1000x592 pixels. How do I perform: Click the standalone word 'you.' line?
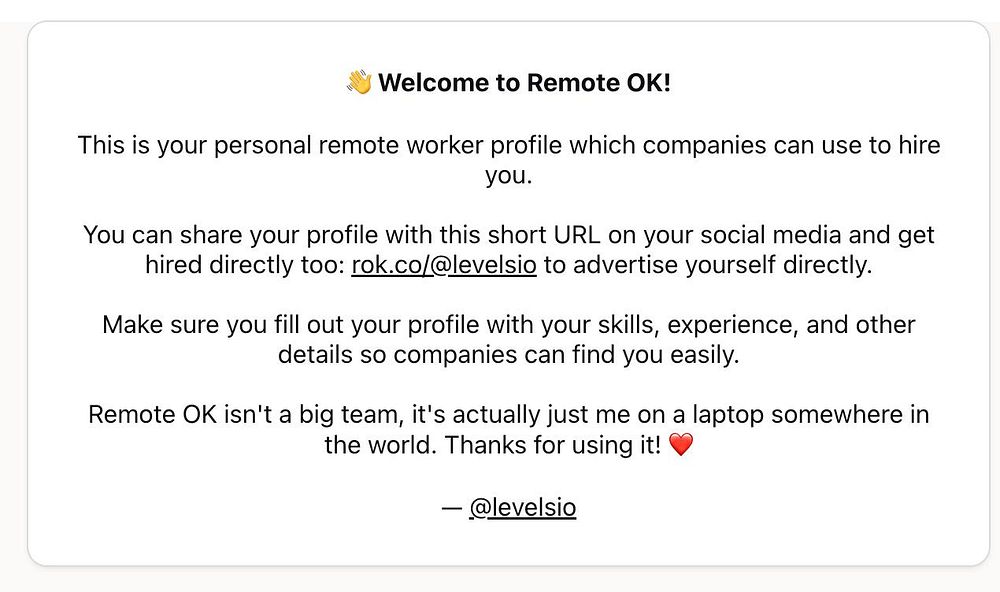coord(508,175)
